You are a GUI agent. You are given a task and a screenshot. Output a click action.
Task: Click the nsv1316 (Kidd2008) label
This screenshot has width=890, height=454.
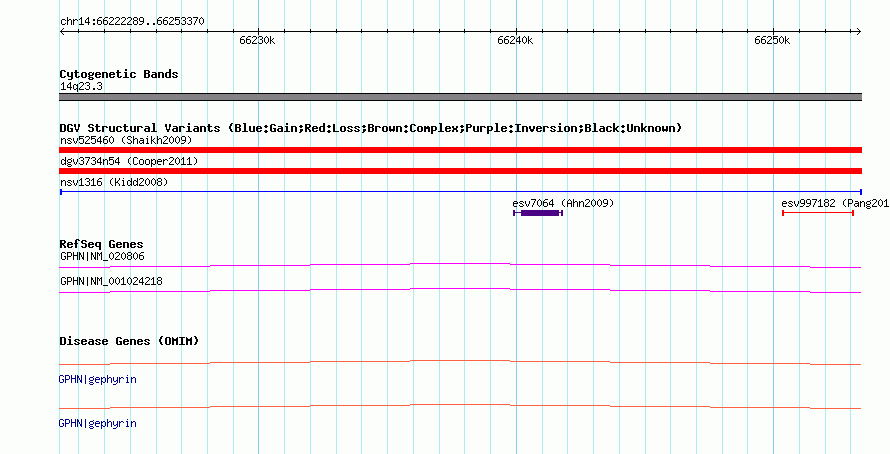114,182
